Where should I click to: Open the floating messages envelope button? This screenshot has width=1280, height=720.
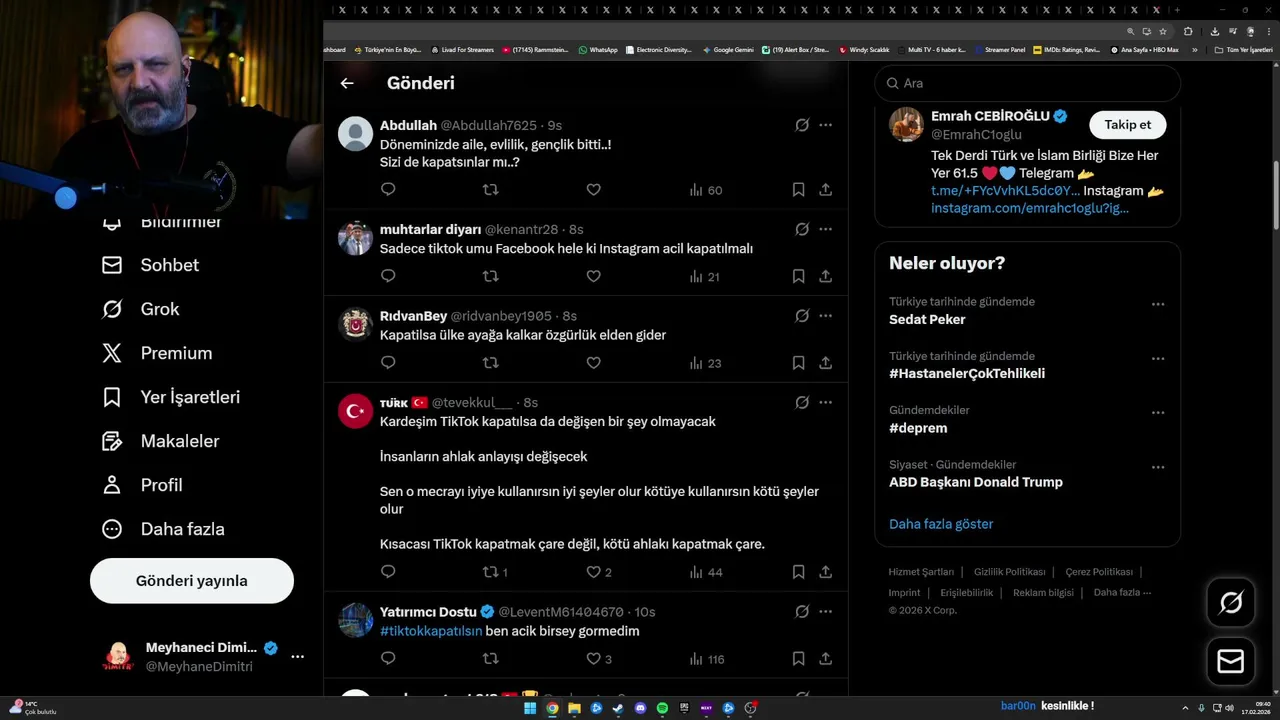pos(1230,662)
